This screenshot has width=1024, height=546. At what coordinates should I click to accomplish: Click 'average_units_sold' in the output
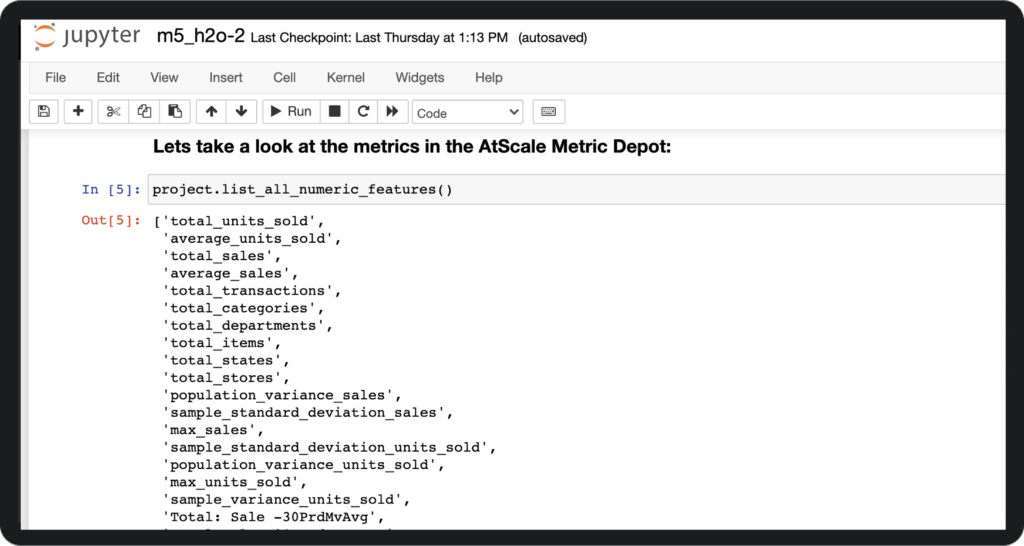coord(249,238)
